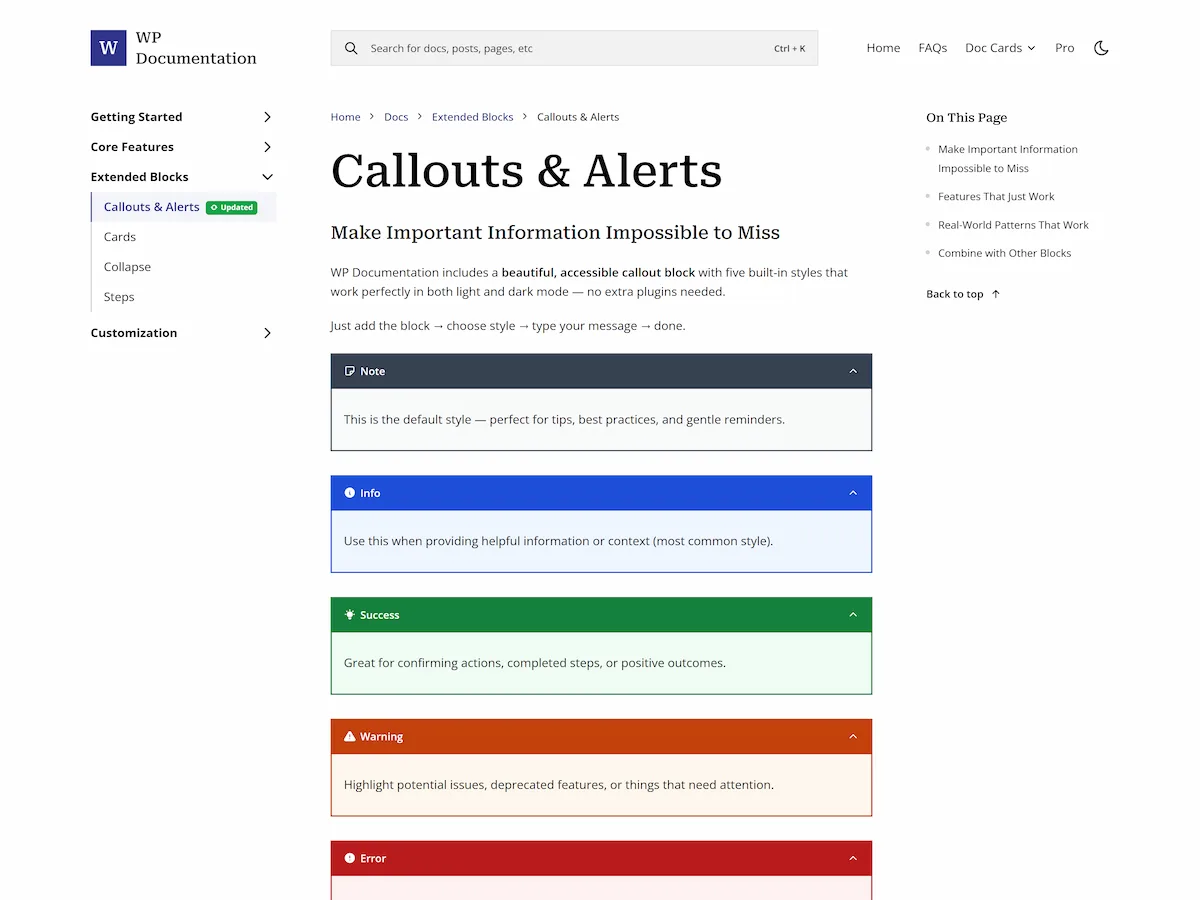Open the Pro nav menu item
1200x900 pixels.
[1065, 48]
